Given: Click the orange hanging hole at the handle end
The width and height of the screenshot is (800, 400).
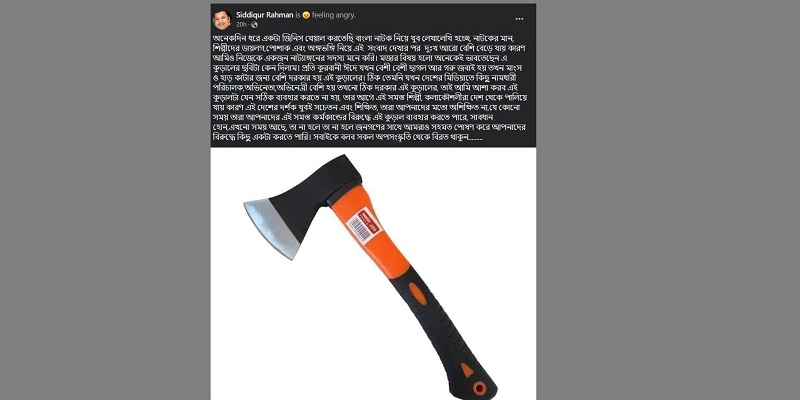Looking at the screenshot, I should pos(479,388).
